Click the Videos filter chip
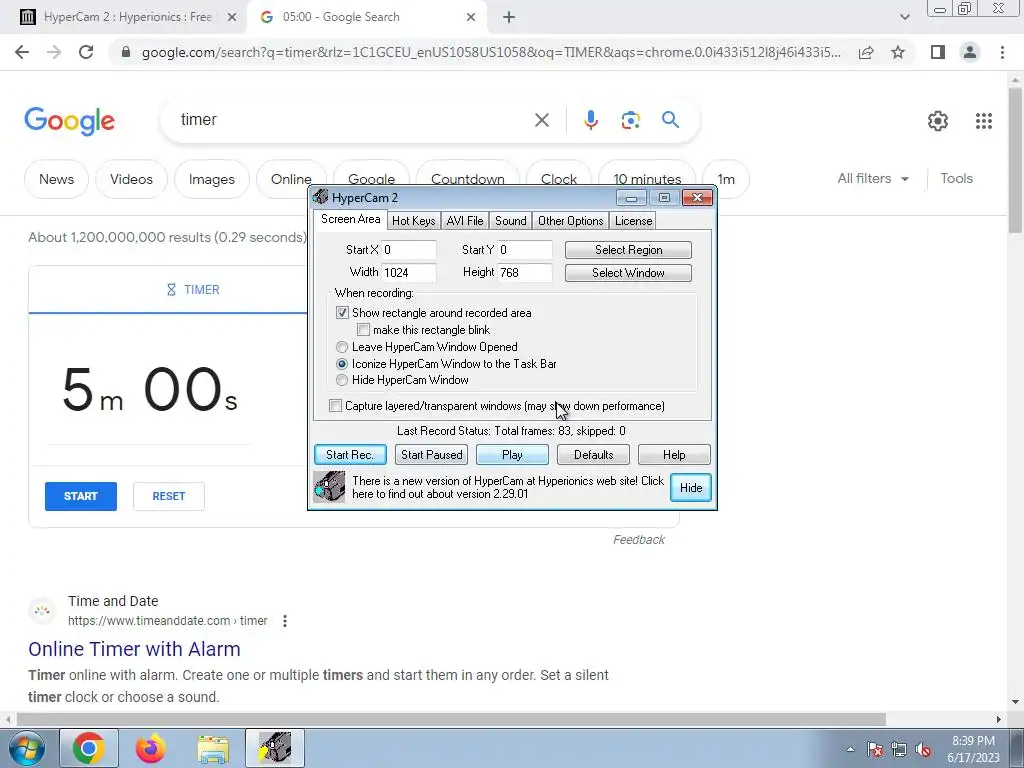The image size is (1024, 768). click(x=131, y=179)
